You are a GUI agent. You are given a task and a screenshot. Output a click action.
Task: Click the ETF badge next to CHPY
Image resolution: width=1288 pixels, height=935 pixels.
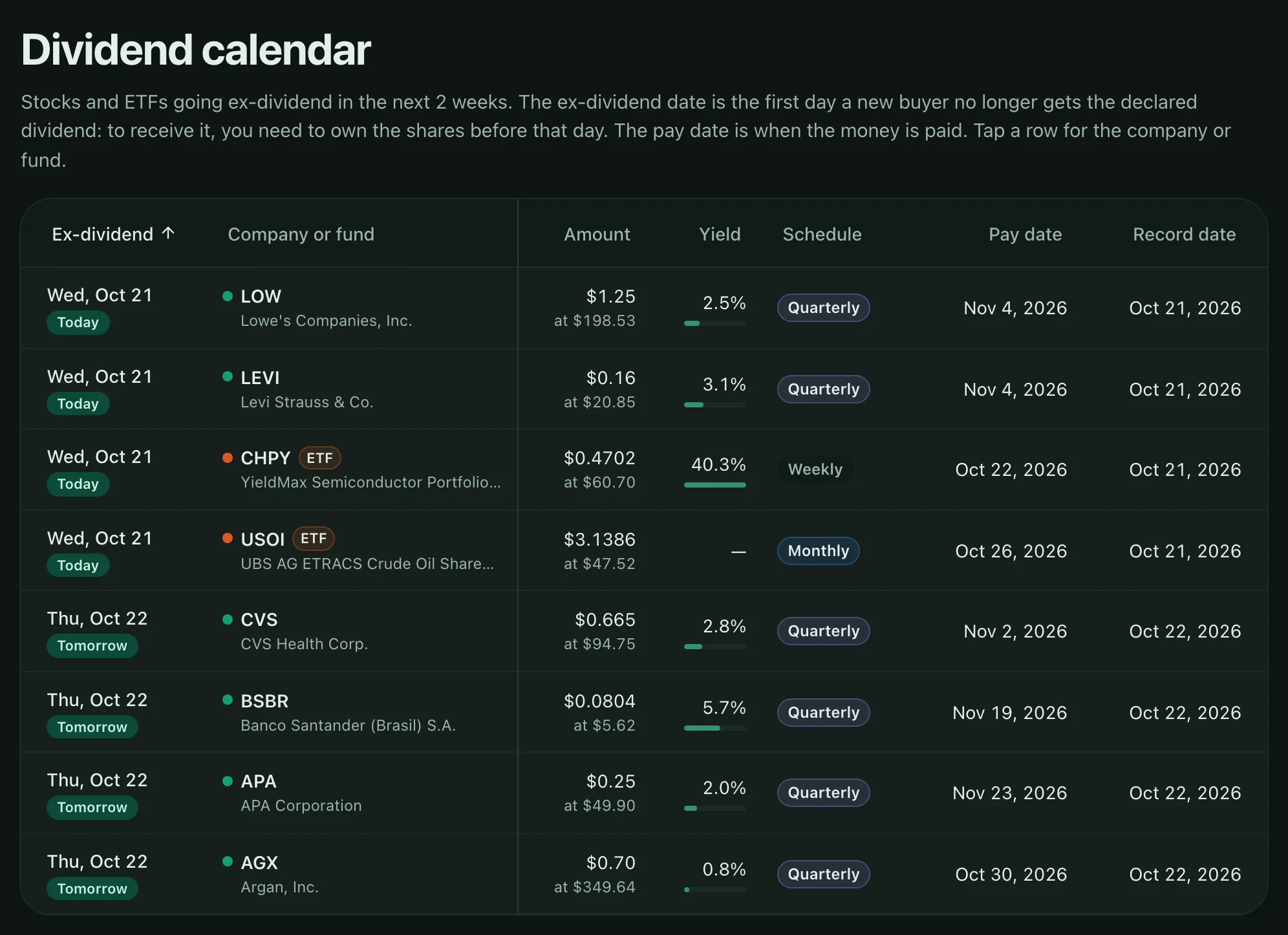pyautogui.click(x=319, y=458)
